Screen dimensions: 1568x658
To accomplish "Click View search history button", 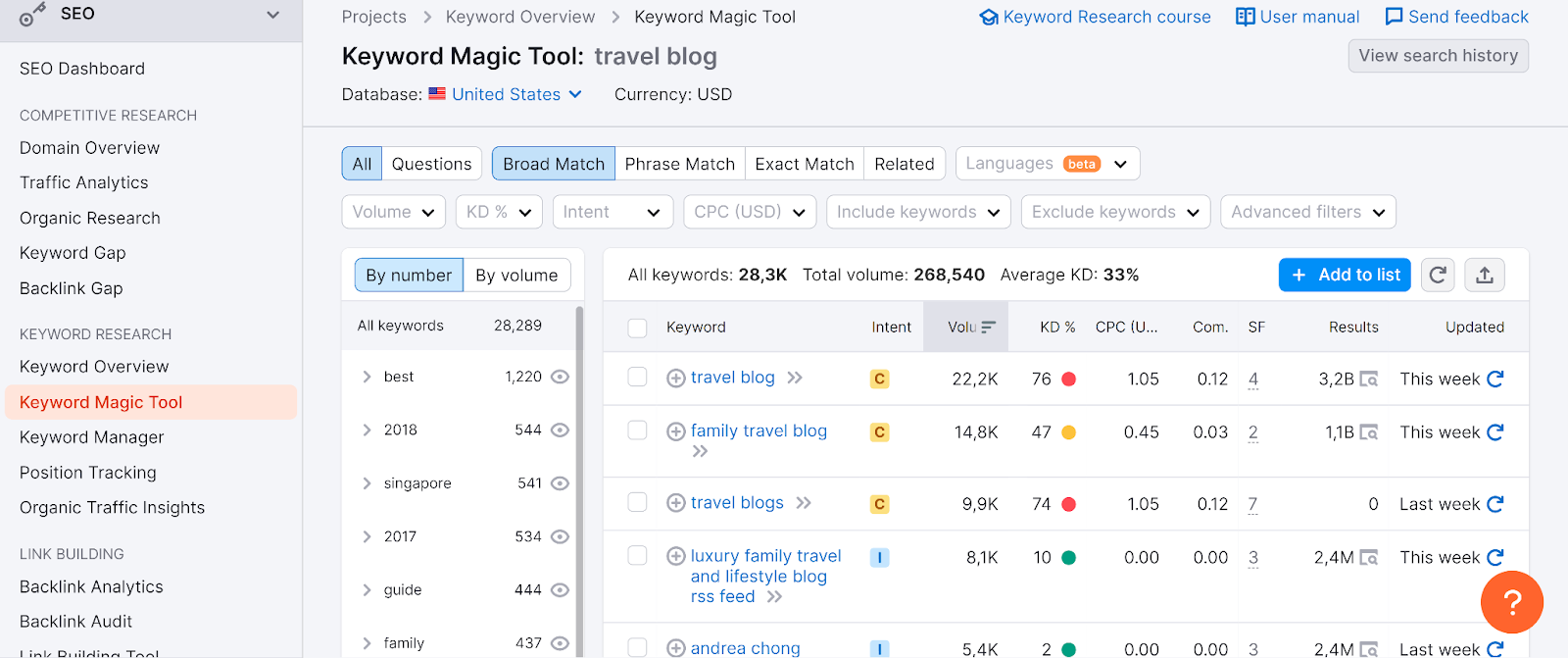I will (1438, 56).
